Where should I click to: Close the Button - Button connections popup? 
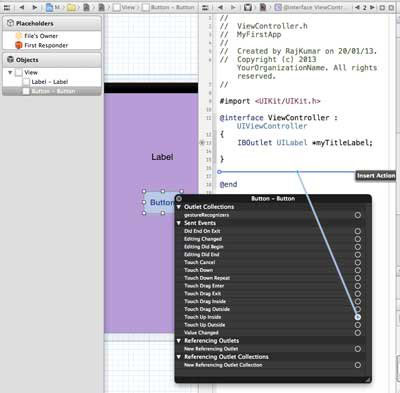click(x=179, y=199)
